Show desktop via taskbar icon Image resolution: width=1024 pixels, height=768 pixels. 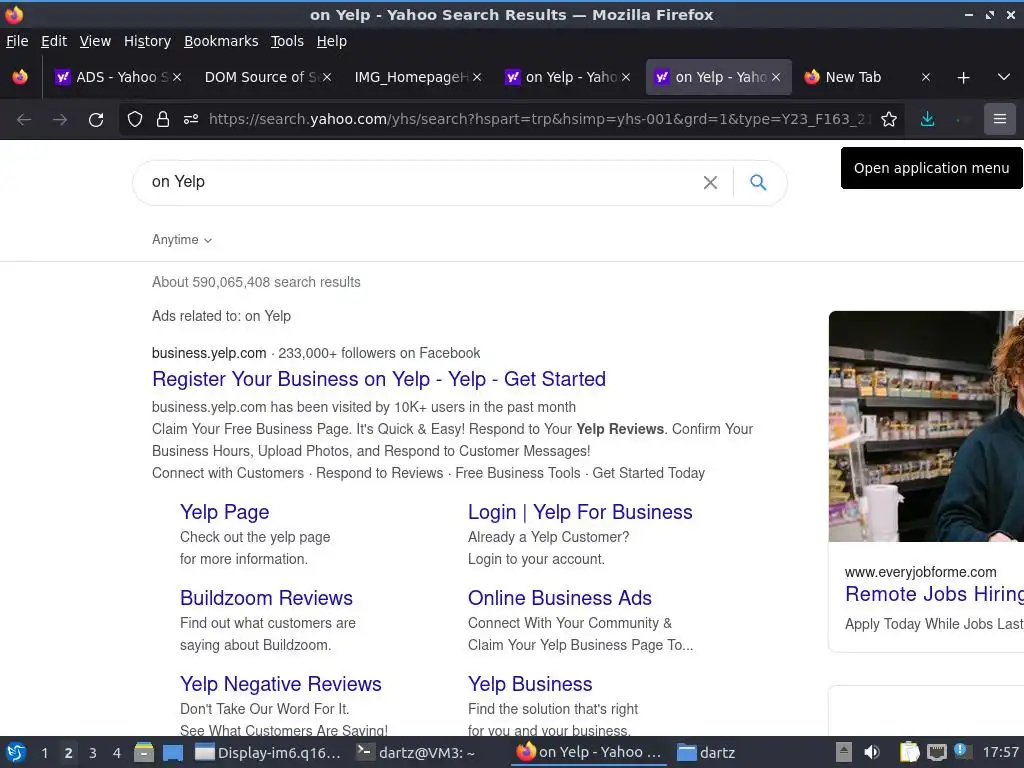pyautogui.click(x=172, y=752)
